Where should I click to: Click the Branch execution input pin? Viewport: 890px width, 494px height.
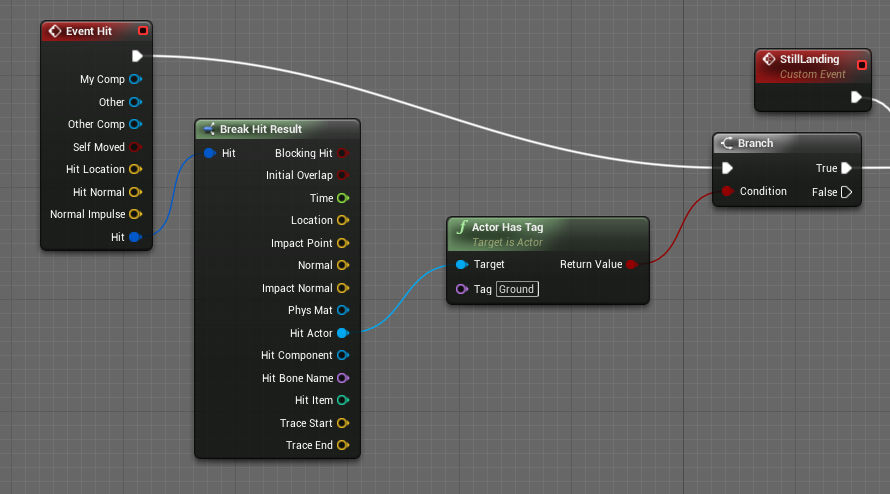pyautogui.click(x=727, y=168)
